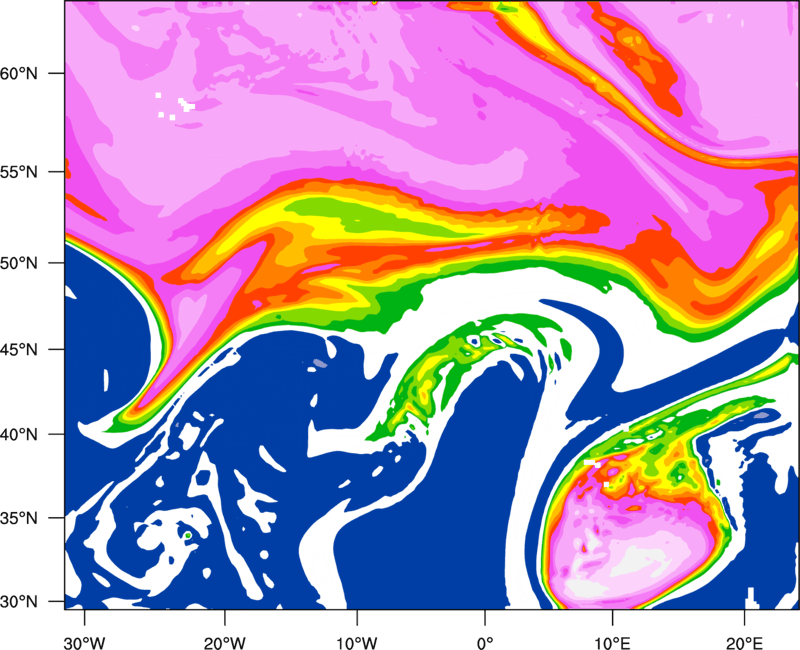The image size is (800, 650).
Task: Click the 30°N latitude label
Action: tap(19, 602)
